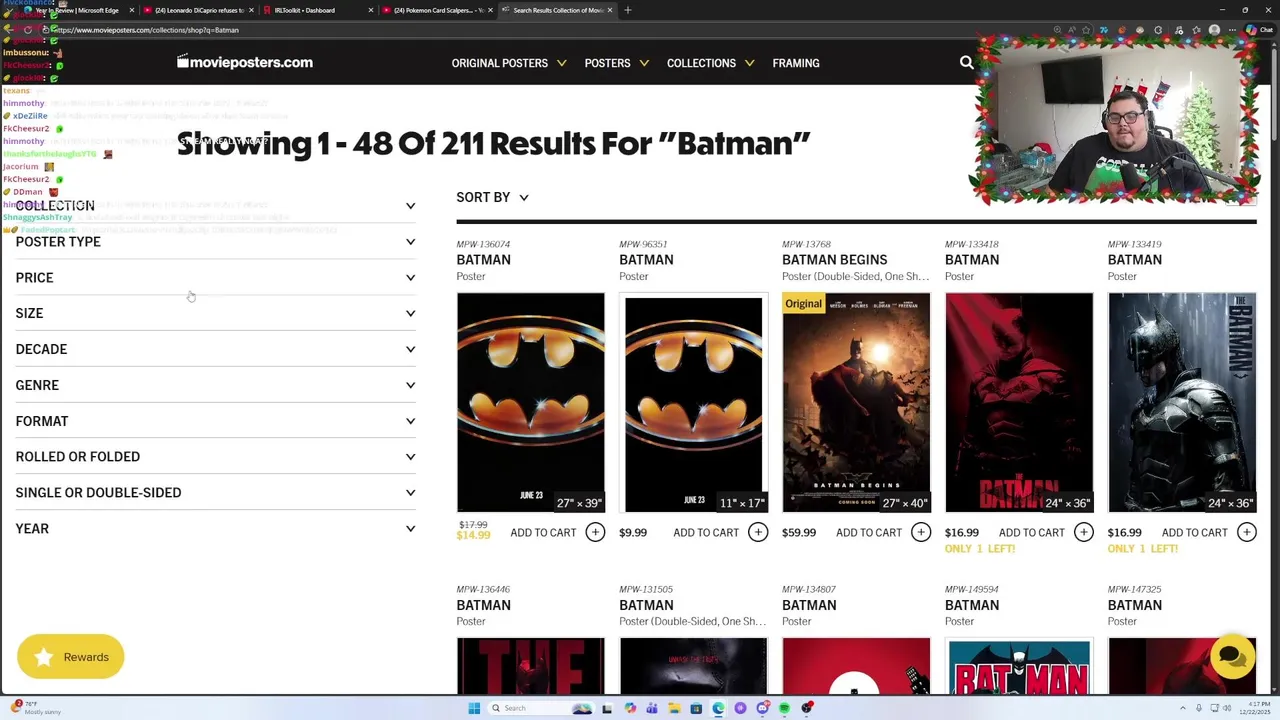This screenshot has width=1280, height=720.
Task: Click the plus icon for MPW-136074 Batman poster
Action: pyautogui.click(x=595, y=533)
